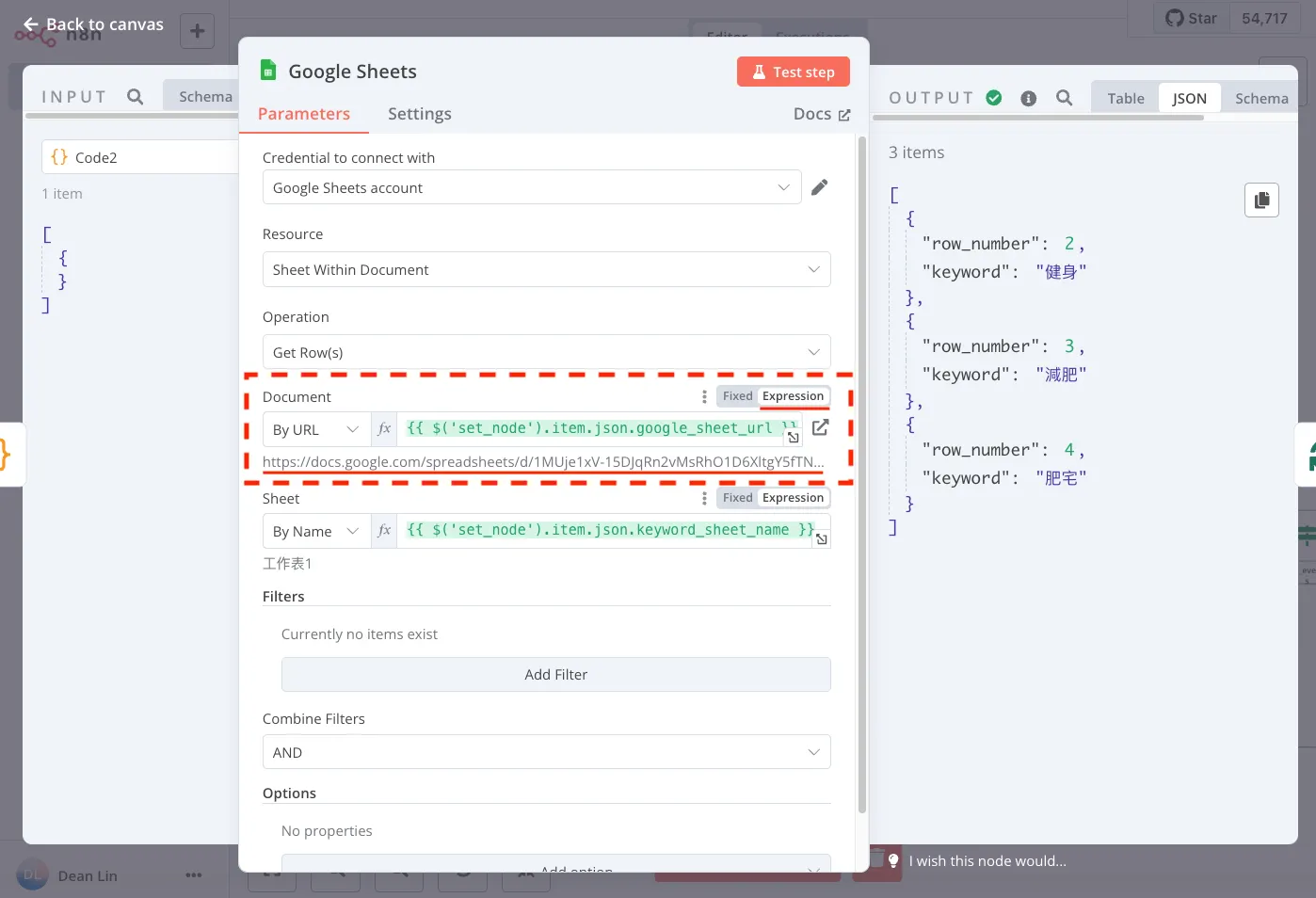Open the Sheet 'By Name' mode dropdown

(x=316, y=531)
